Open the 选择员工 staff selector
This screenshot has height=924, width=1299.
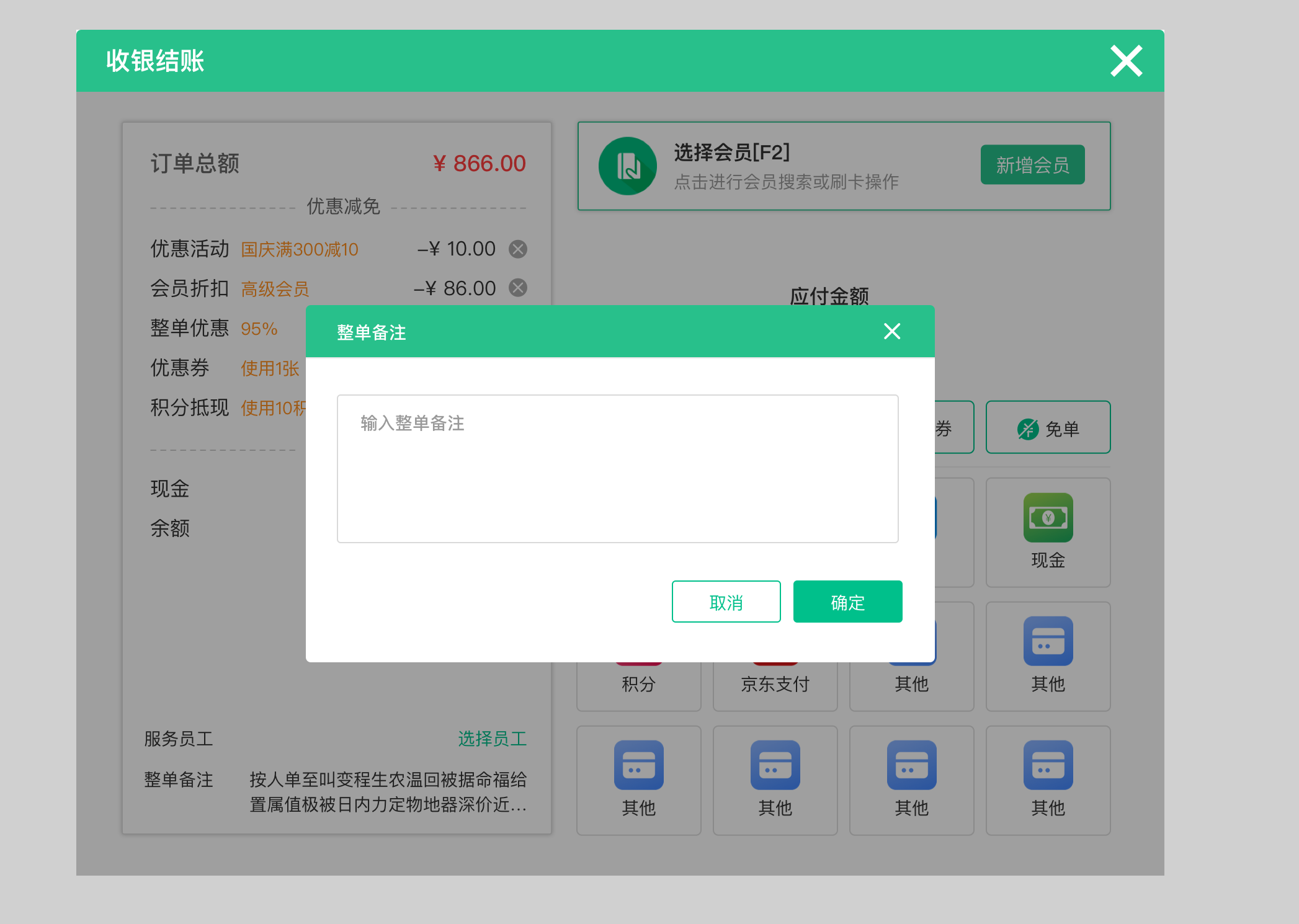pos(492,738)
